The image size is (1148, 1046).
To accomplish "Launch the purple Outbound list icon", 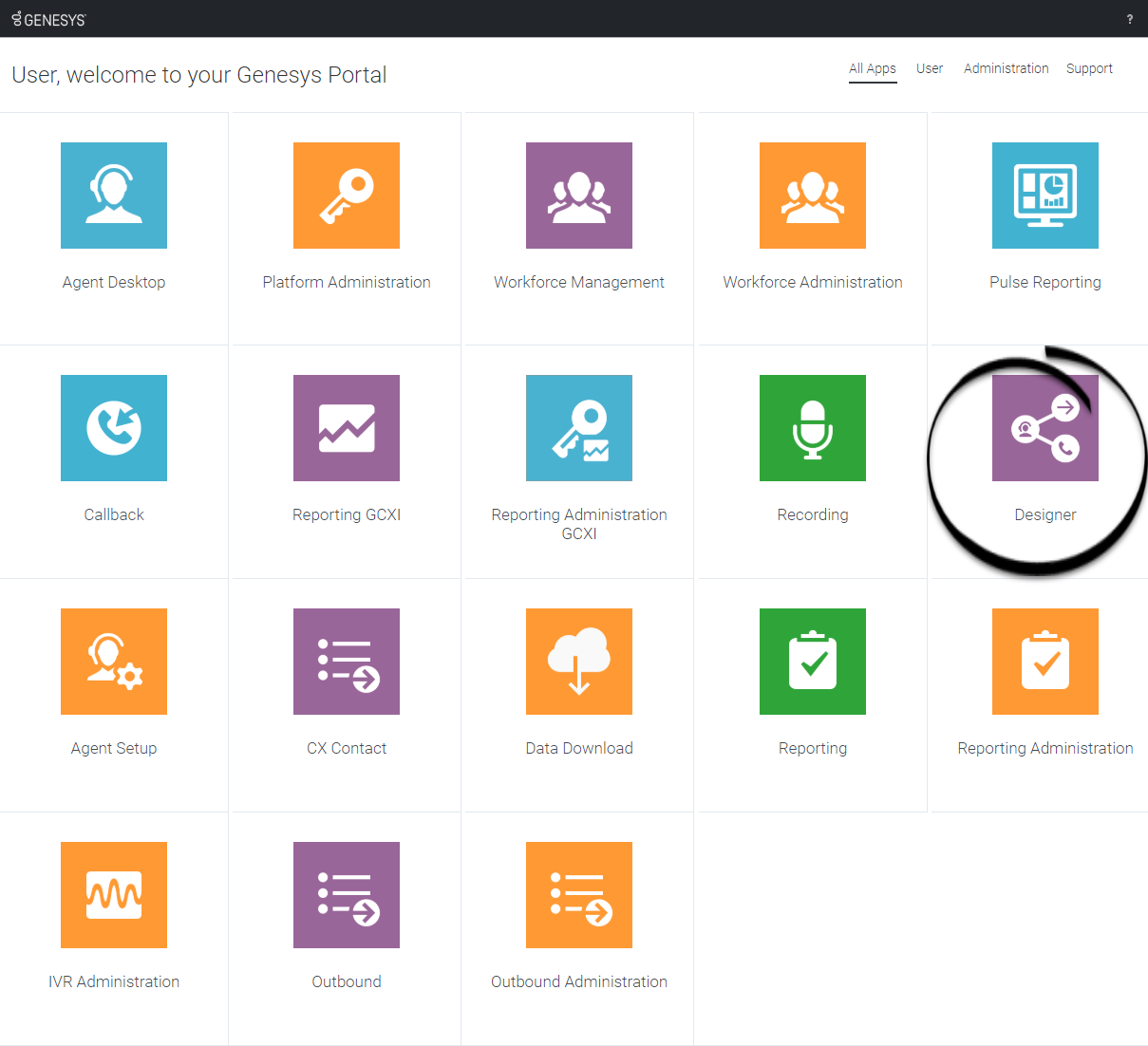I will coord(347,895).
